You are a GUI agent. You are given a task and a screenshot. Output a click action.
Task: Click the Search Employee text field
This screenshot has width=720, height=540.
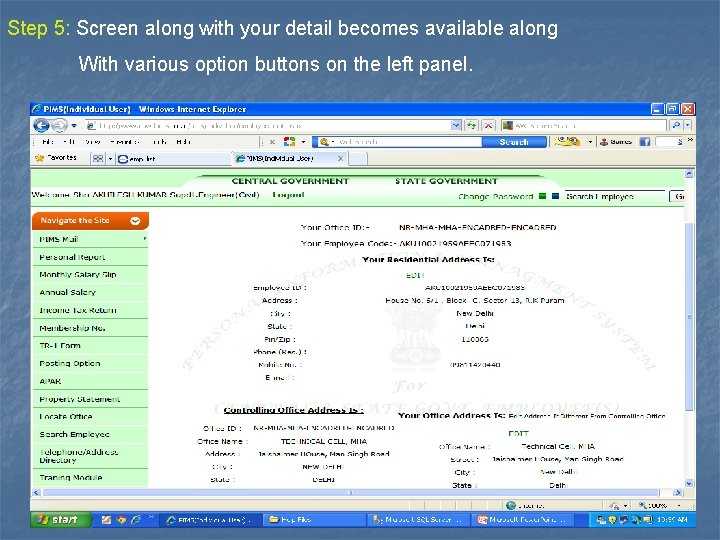click(614, 196)
